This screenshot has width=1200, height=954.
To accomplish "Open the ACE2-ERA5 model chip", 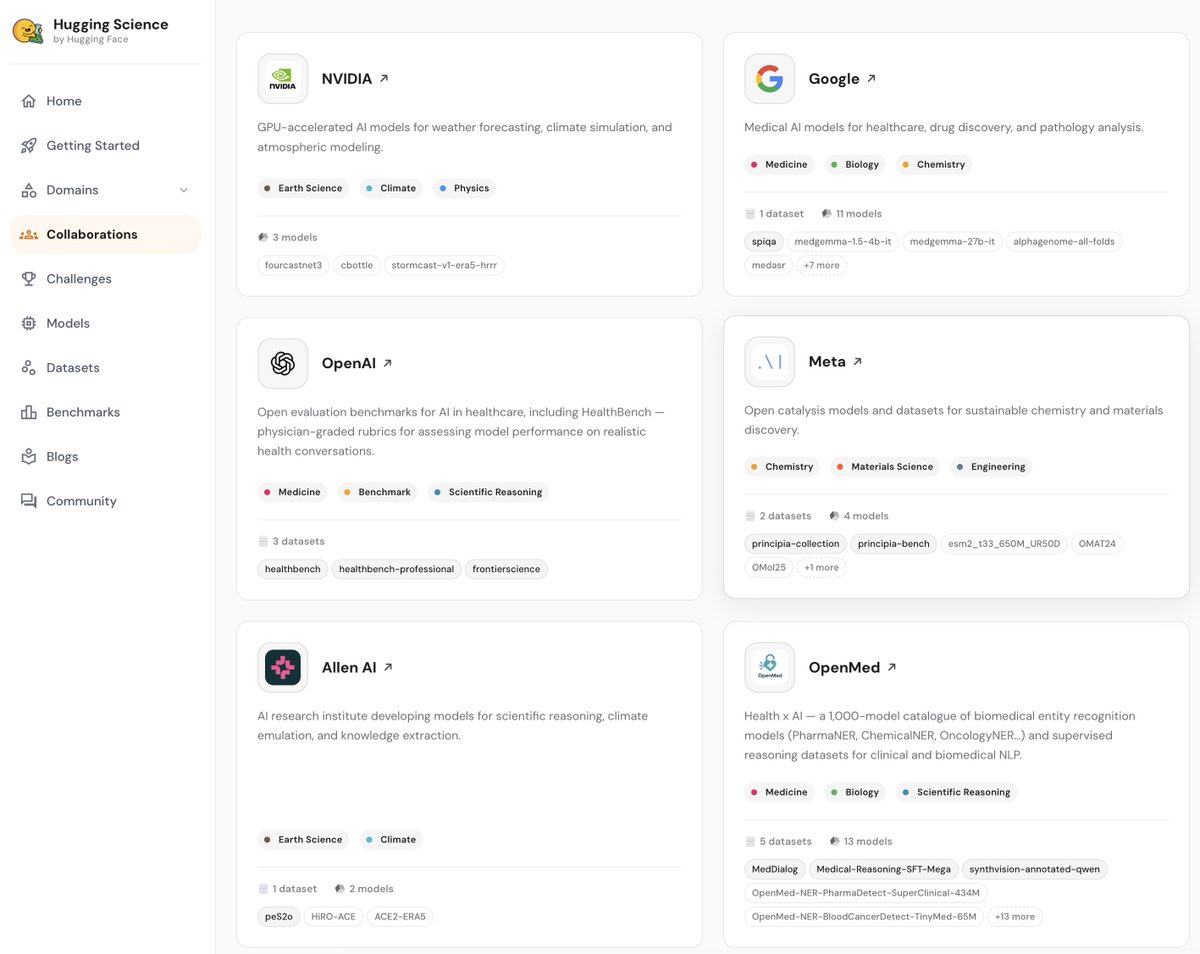I will 399,916.
